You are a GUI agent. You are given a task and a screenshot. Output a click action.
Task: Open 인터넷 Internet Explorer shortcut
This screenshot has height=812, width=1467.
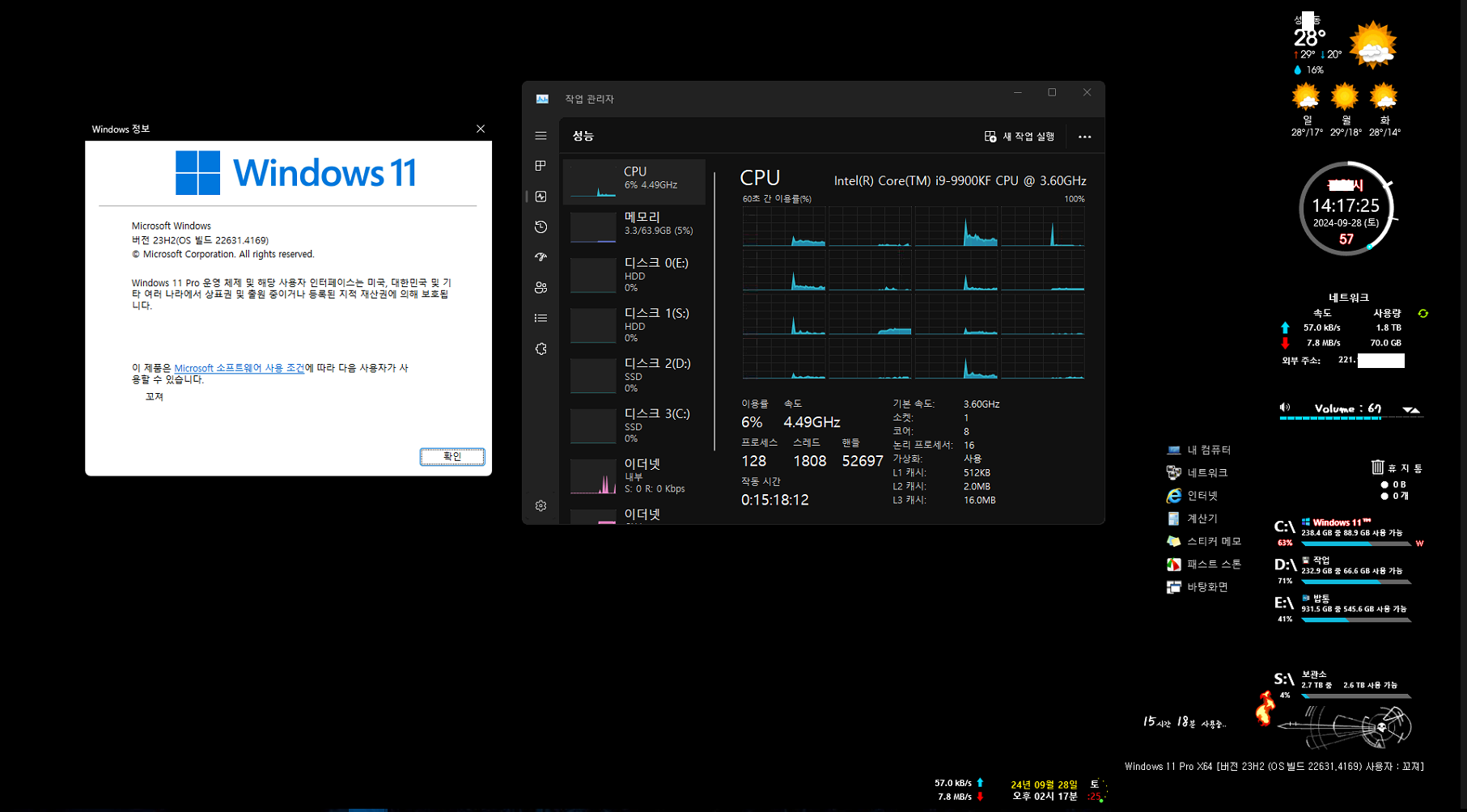(1192, 495)
